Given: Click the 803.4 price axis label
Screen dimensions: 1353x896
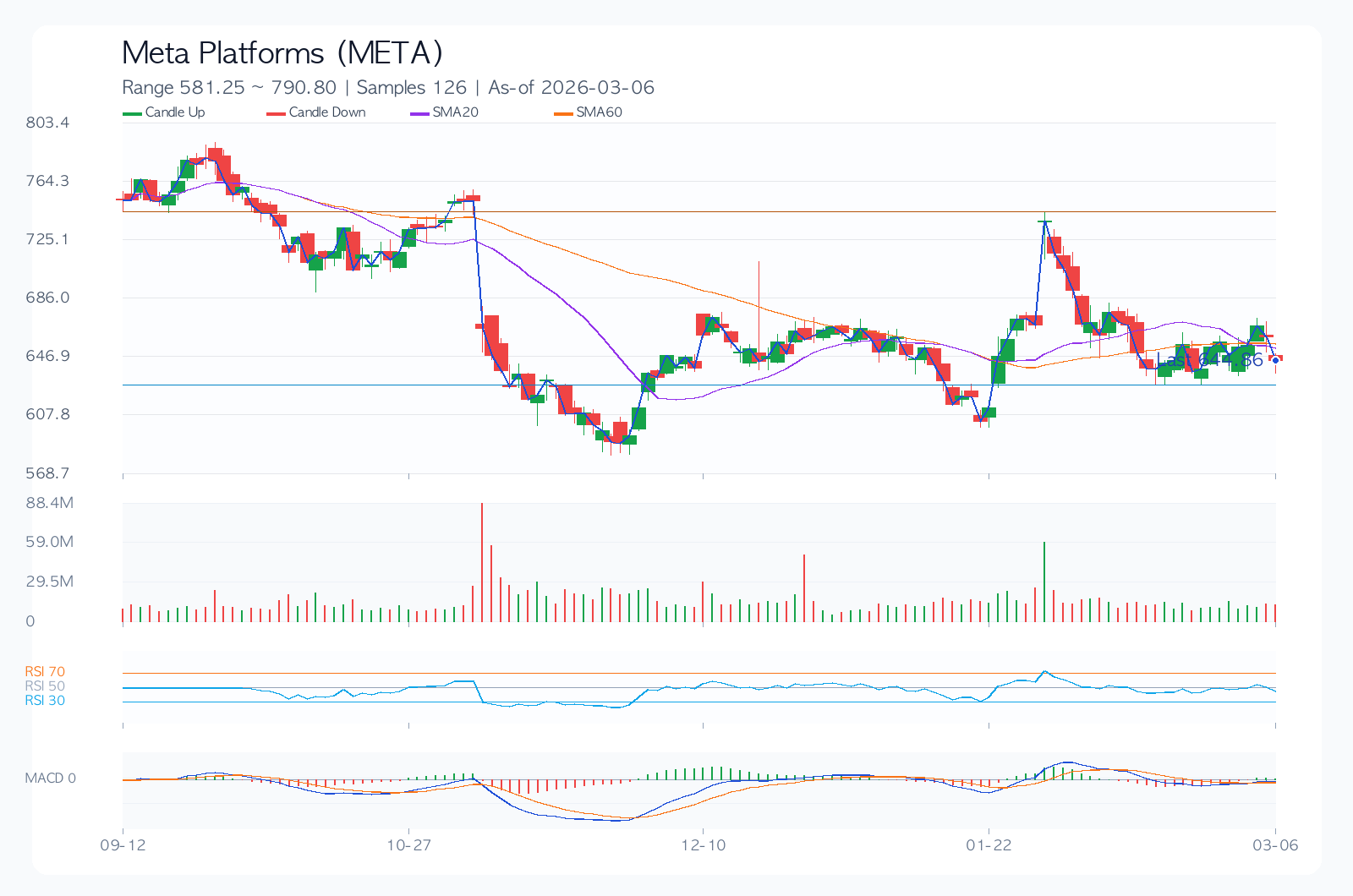Looking at the screenshot, I should pos(47,123).
